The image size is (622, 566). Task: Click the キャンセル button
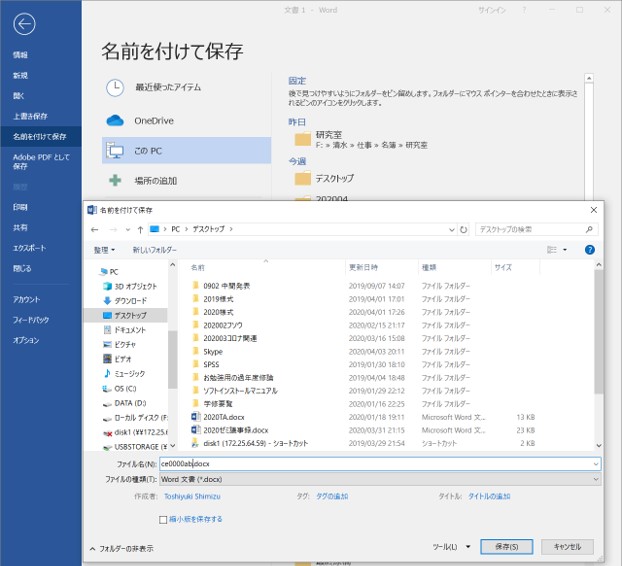tap(567, 547)
